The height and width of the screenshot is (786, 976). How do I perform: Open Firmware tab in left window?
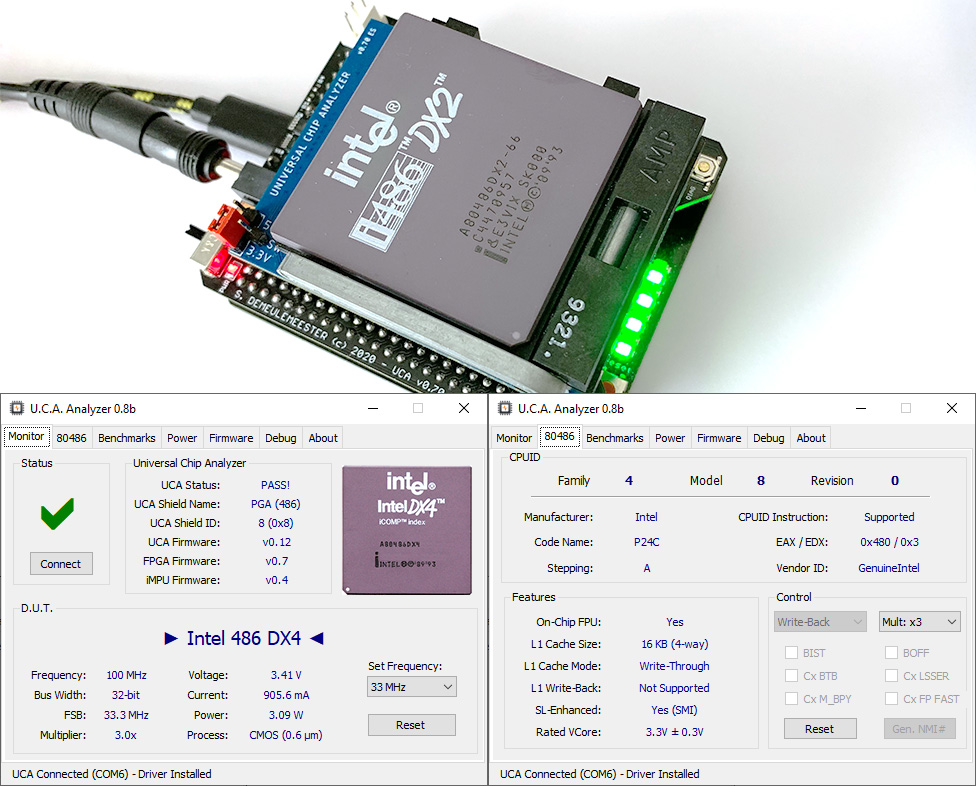tap(231, 437)
